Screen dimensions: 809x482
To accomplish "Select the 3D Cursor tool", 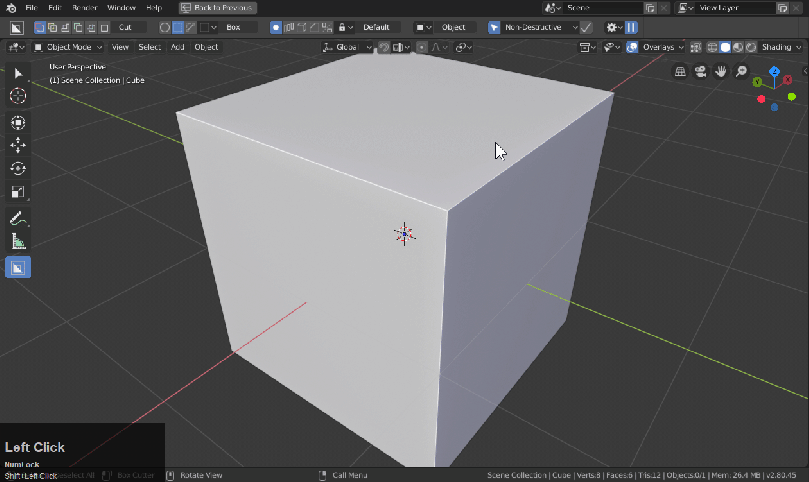I will [x=18, y=96].
